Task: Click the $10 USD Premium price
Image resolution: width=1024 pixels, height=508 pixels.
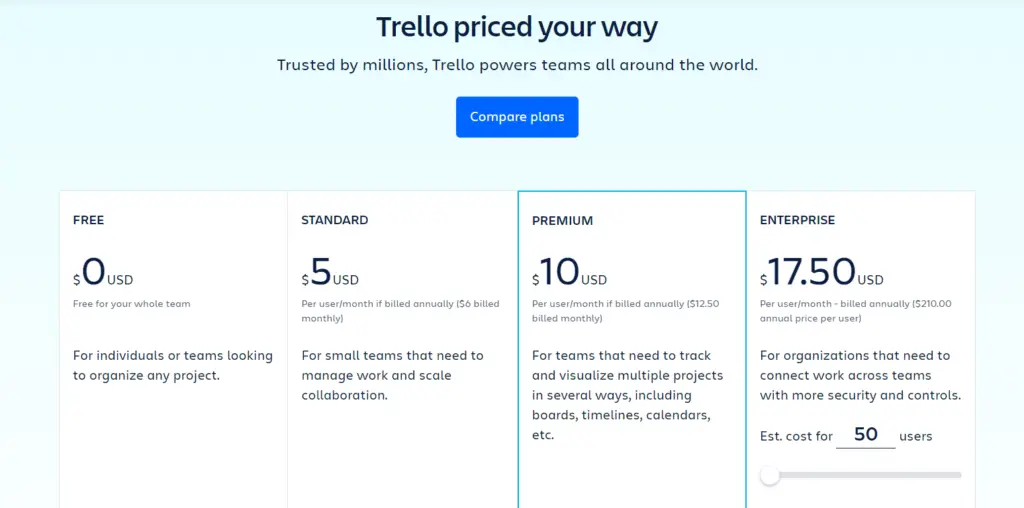Action: click(569, 272)
